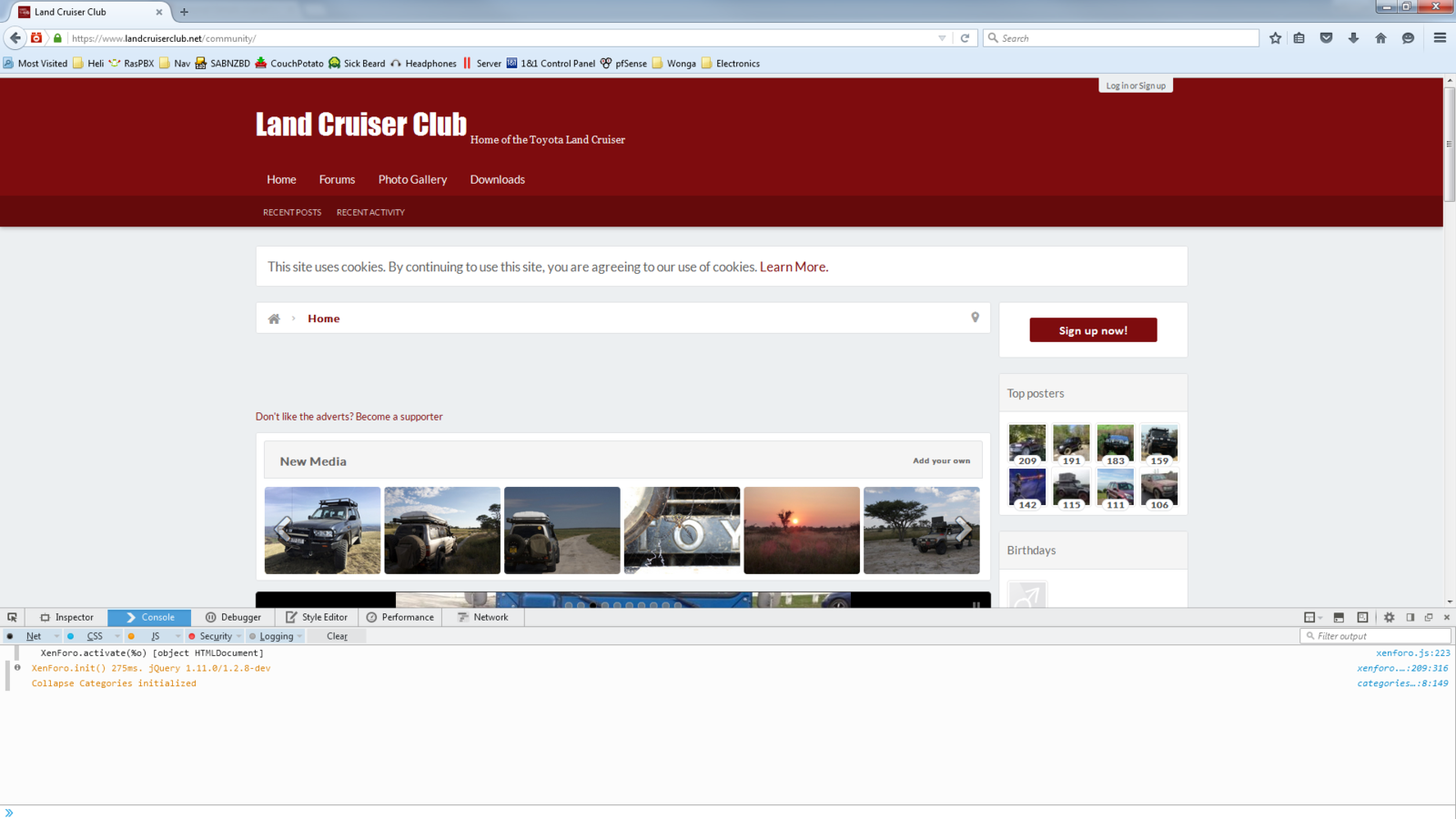Toggle CSS message filter in console
Screen dimensions: 1456x819
click(x=95, y=636)
